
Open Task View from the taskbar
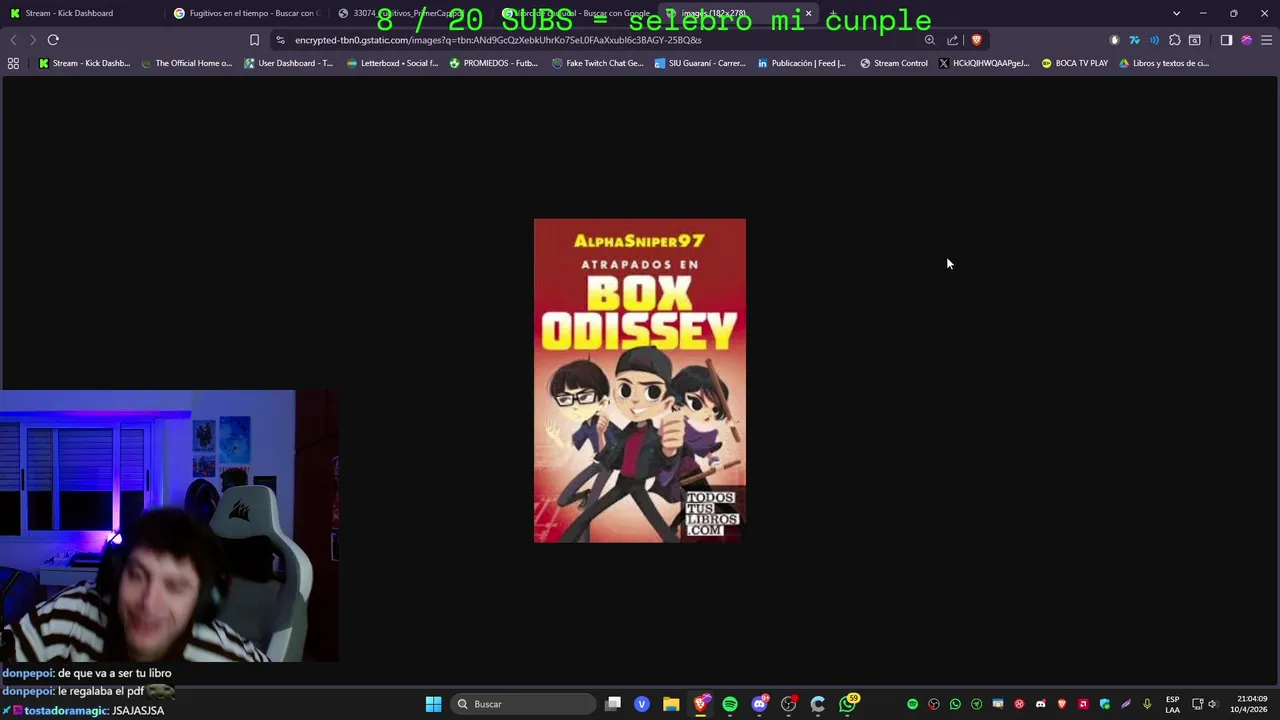613,704
